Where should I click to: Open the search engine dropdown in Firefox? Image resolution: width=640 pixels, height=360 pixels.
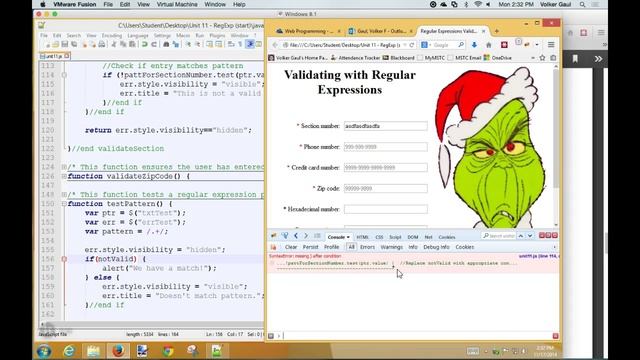[x=430, y=45]
